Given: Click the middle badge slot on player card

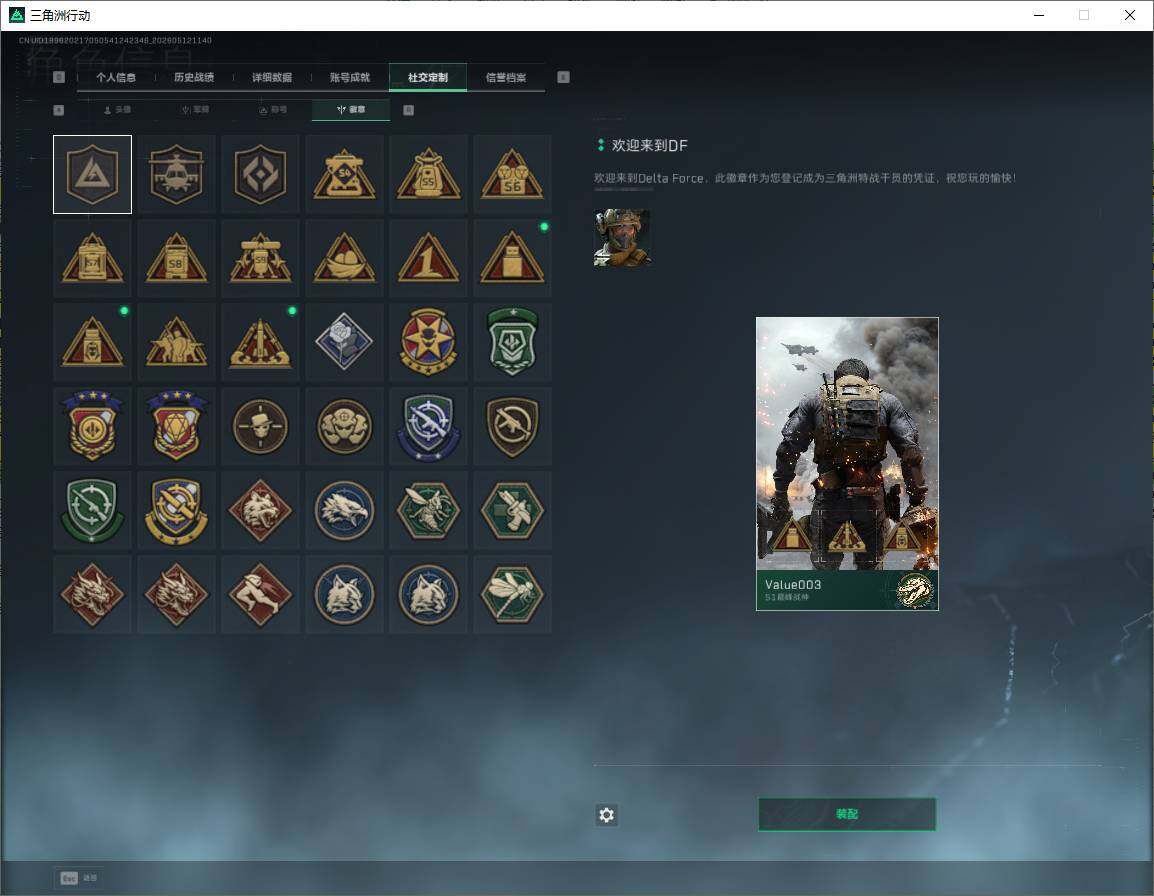Looking at the screenshot, I should (847, 536).
